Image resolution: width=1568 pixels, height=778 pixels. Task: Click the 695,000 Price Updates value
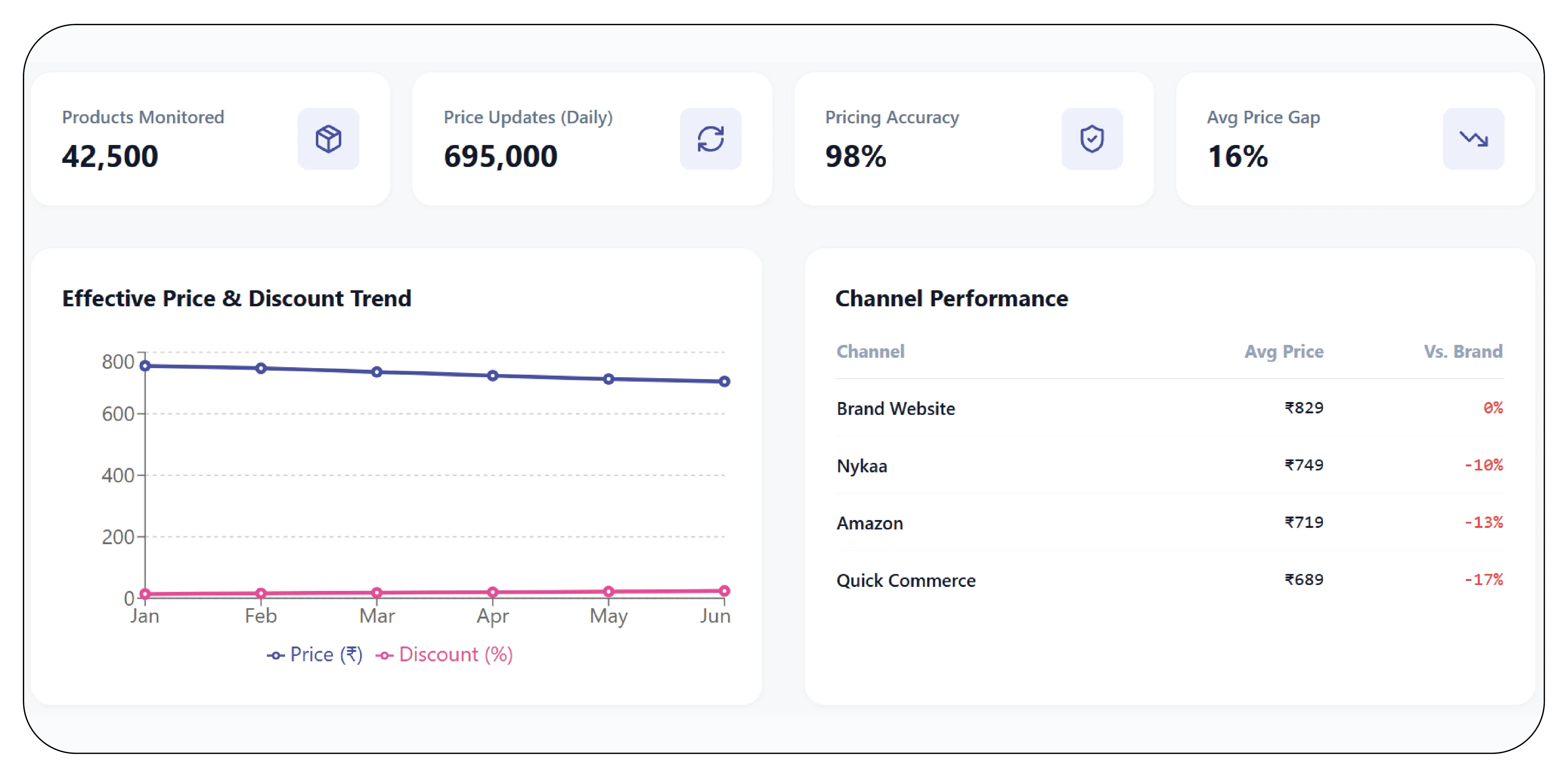coord(500,156)
